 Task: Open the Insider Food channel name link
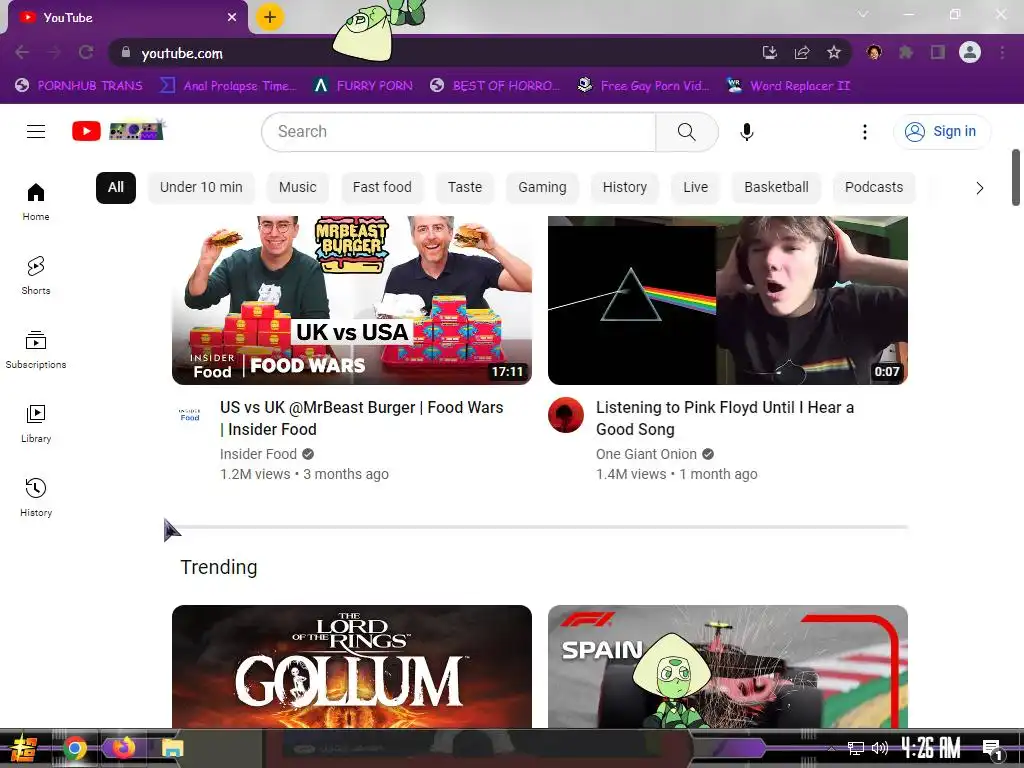click(259, 454)
